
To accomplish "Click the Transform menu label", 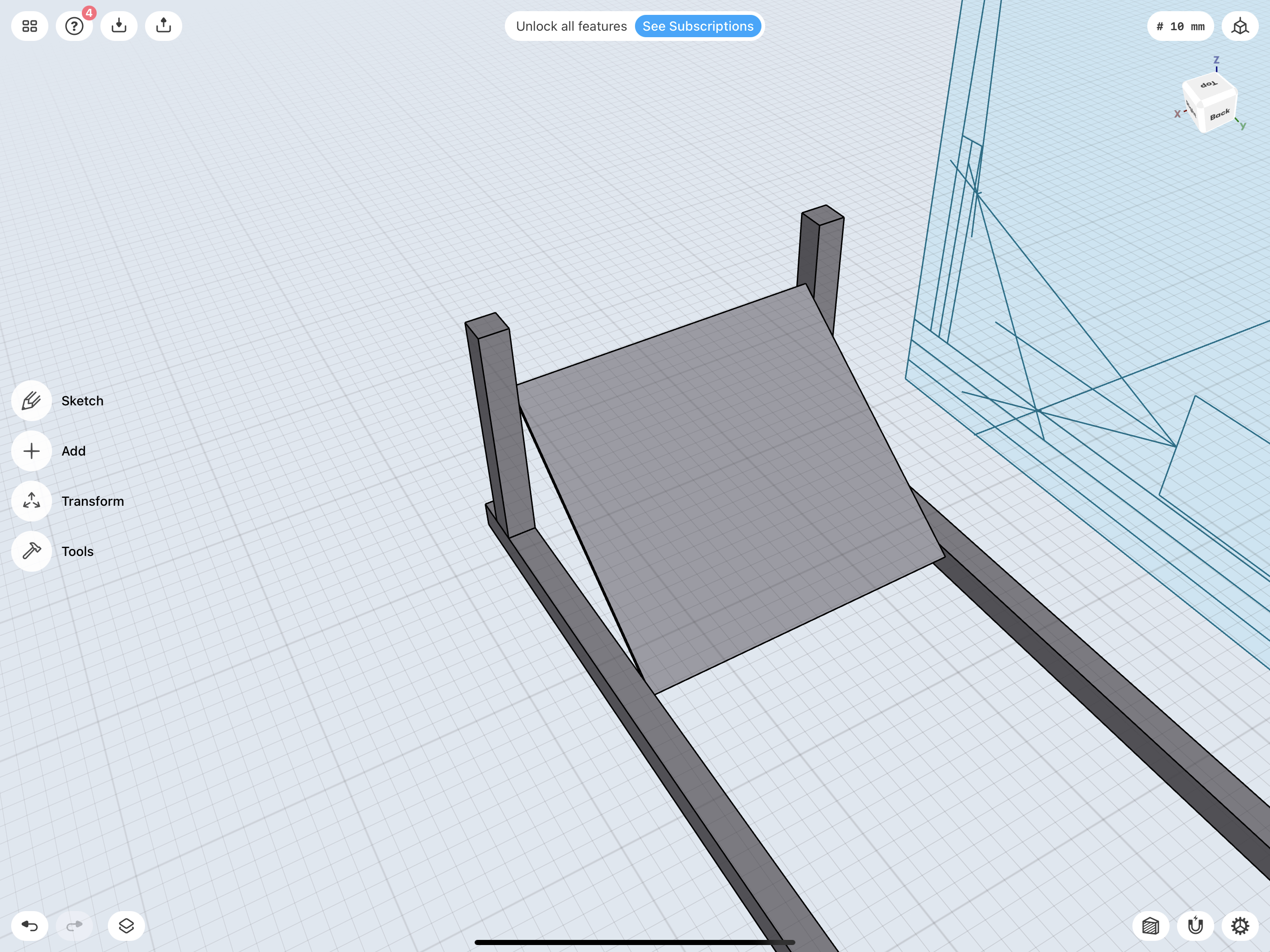I will 93,501.
